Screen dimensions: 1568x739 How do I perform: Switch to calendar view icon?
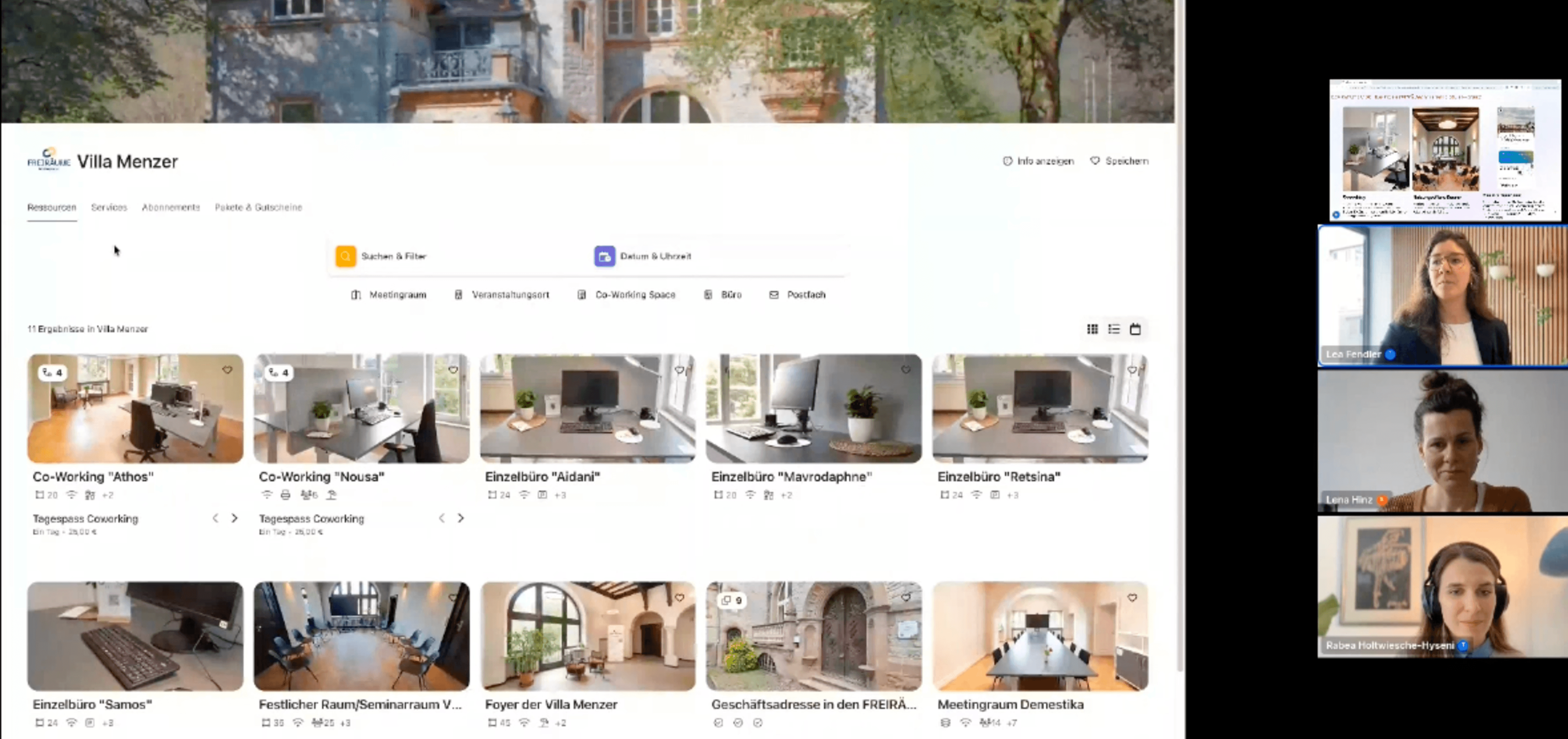[x=1135, y=329]
